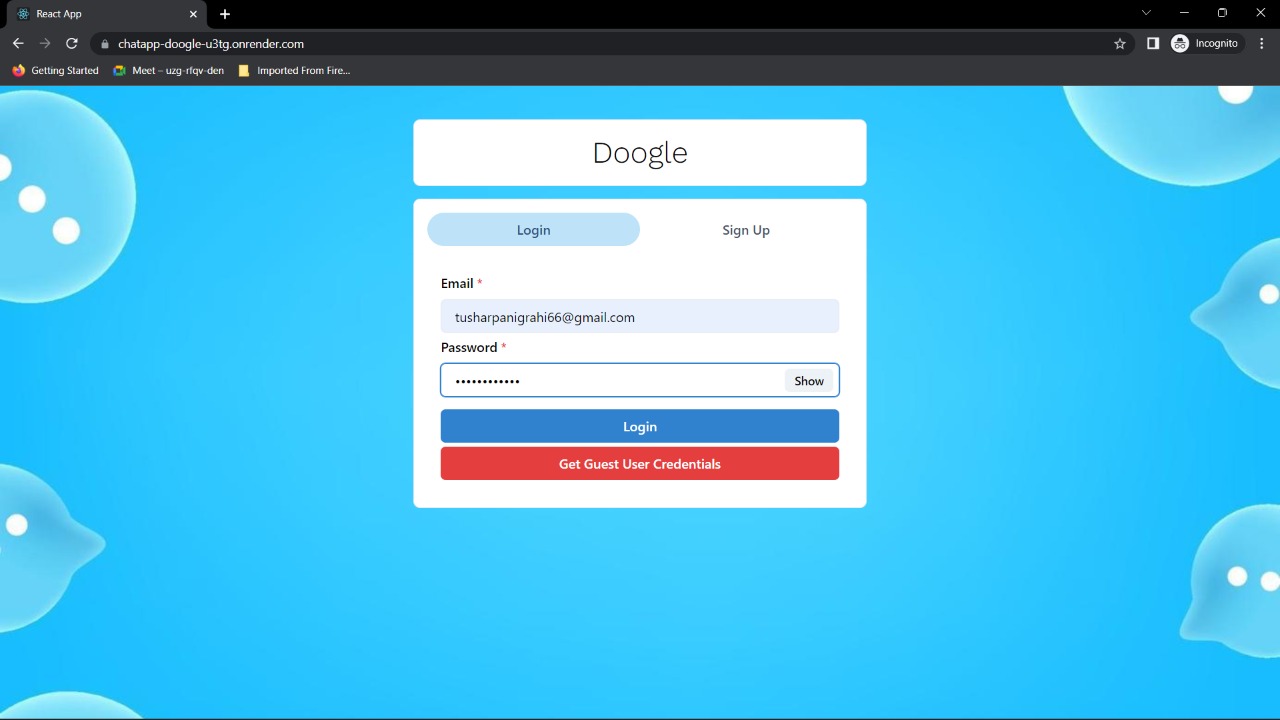Toggle the browser side panel icon
The image size is (1280, 720).
(x=1153, y=44)
